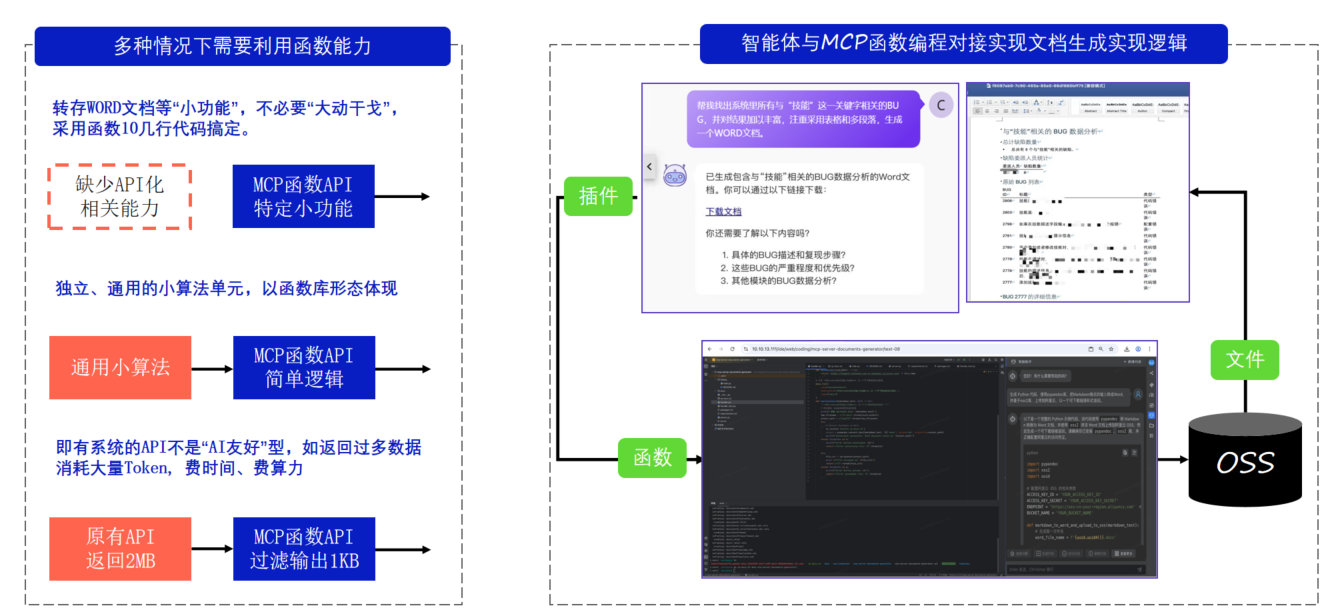Click the send arrow in assistant input
The width and height of the screenshot is (1325, 612).
pyautogui.click(x=1139, y=569)
